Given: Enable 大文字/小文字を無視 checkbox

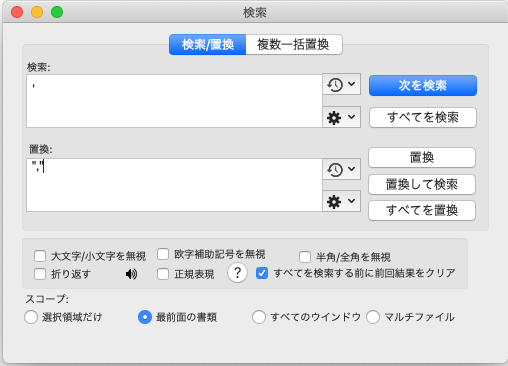Looking at the screenshot, I should point(40,256).
